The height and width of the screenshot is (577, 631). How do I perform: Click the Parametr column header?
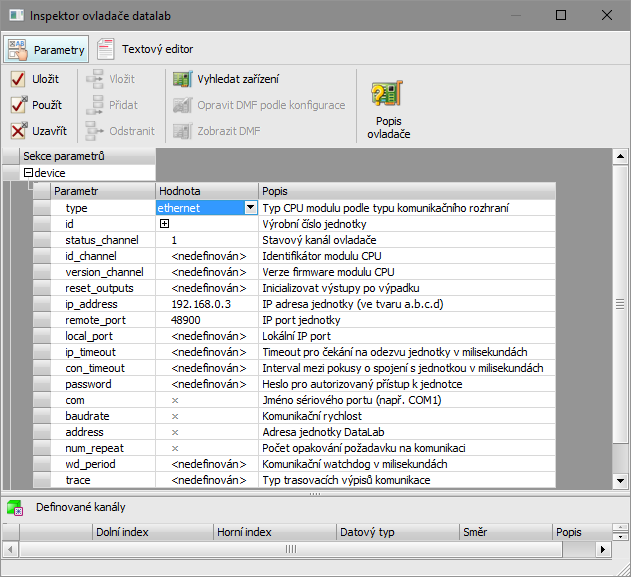click(x=103, y=191)
